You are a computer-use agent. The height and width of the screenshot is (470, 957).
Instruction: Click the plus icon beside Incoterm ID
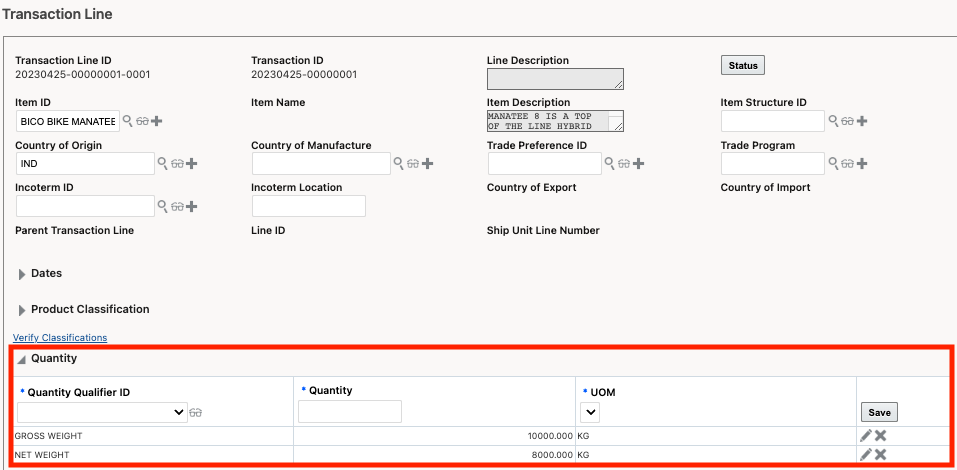(191, 206)
